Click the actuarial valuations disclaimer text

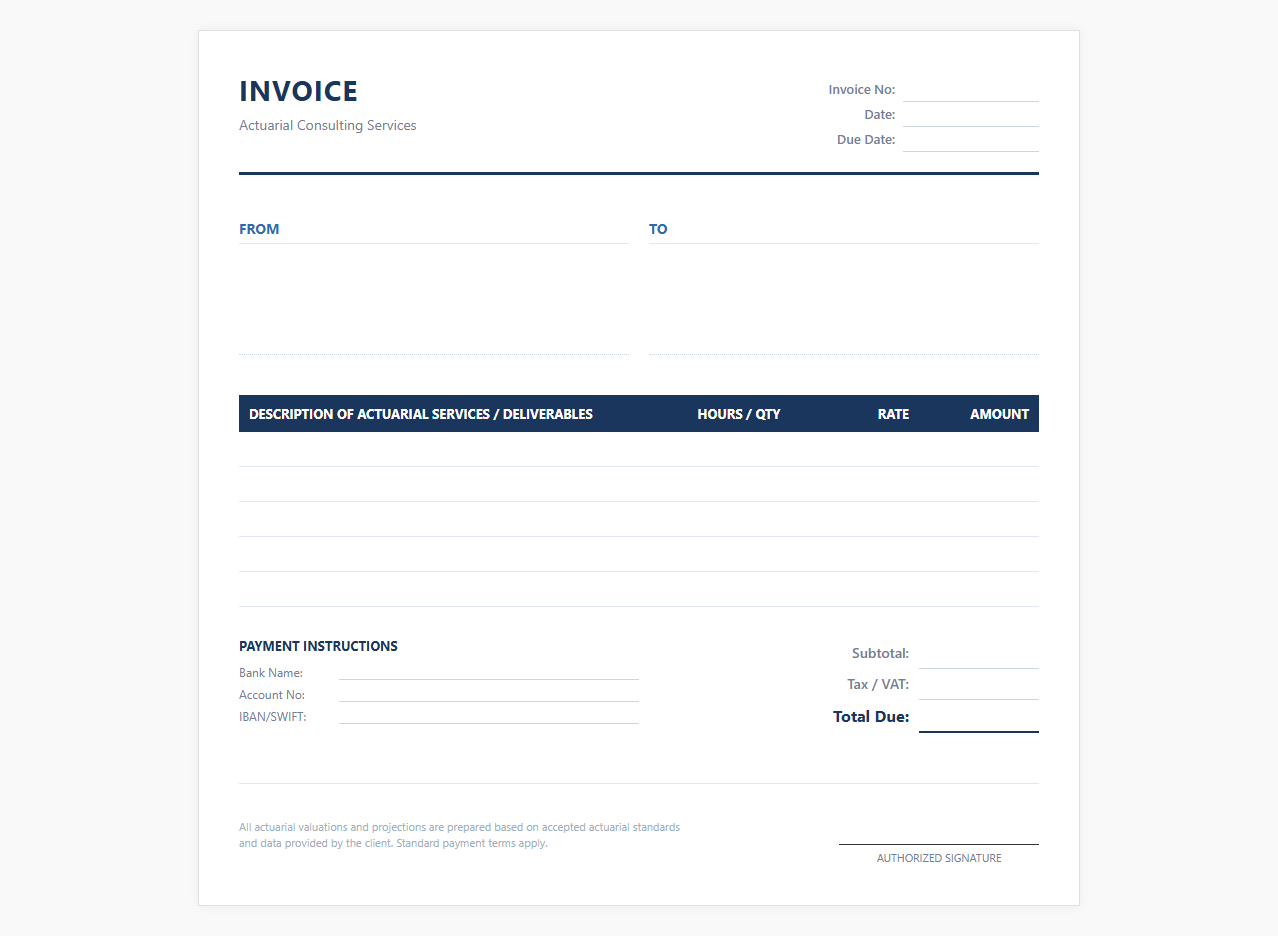(x=459, y=835)
